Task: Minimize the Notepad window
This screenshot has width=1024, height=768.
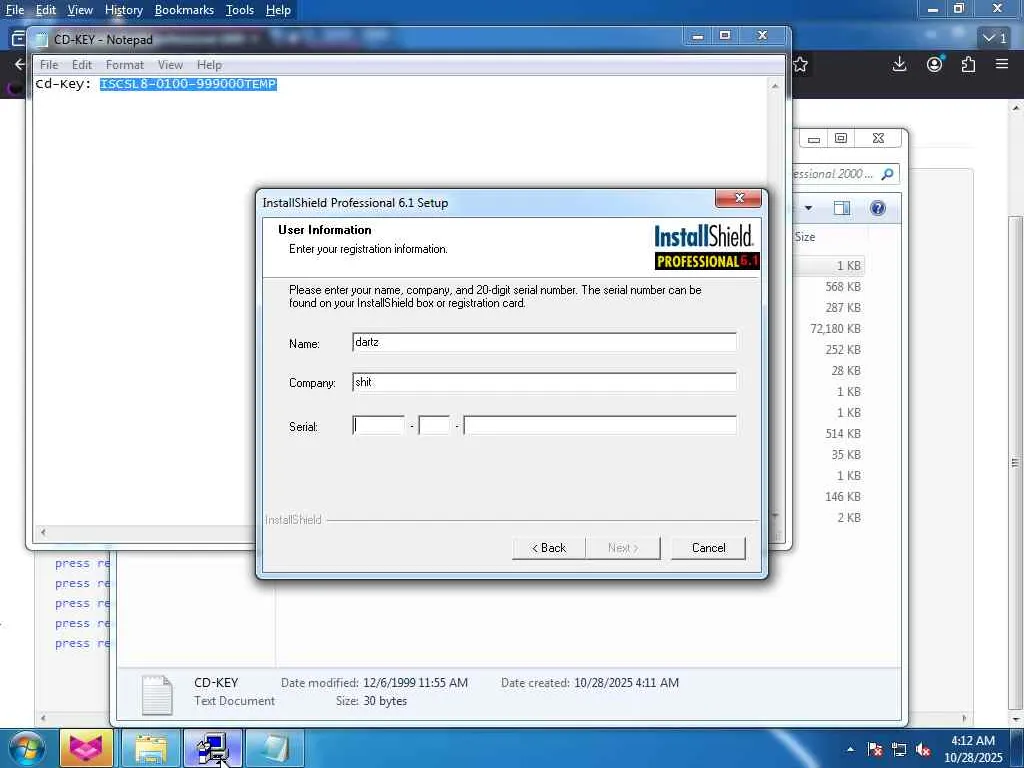Action: pyautogui.click(x=697, y=36)
